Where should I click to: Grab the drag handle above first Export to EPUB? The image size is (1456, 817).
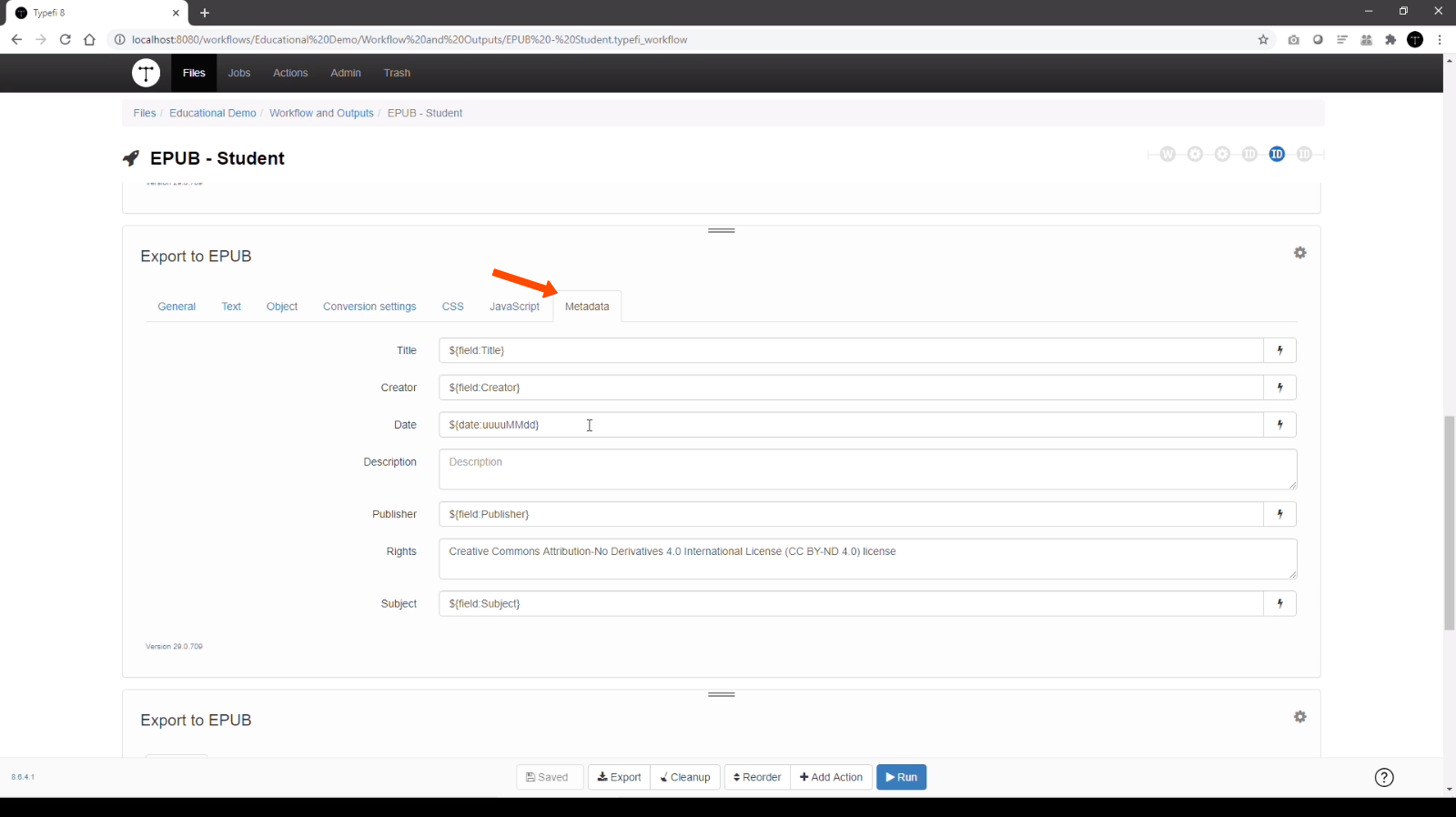coord(722,230)
